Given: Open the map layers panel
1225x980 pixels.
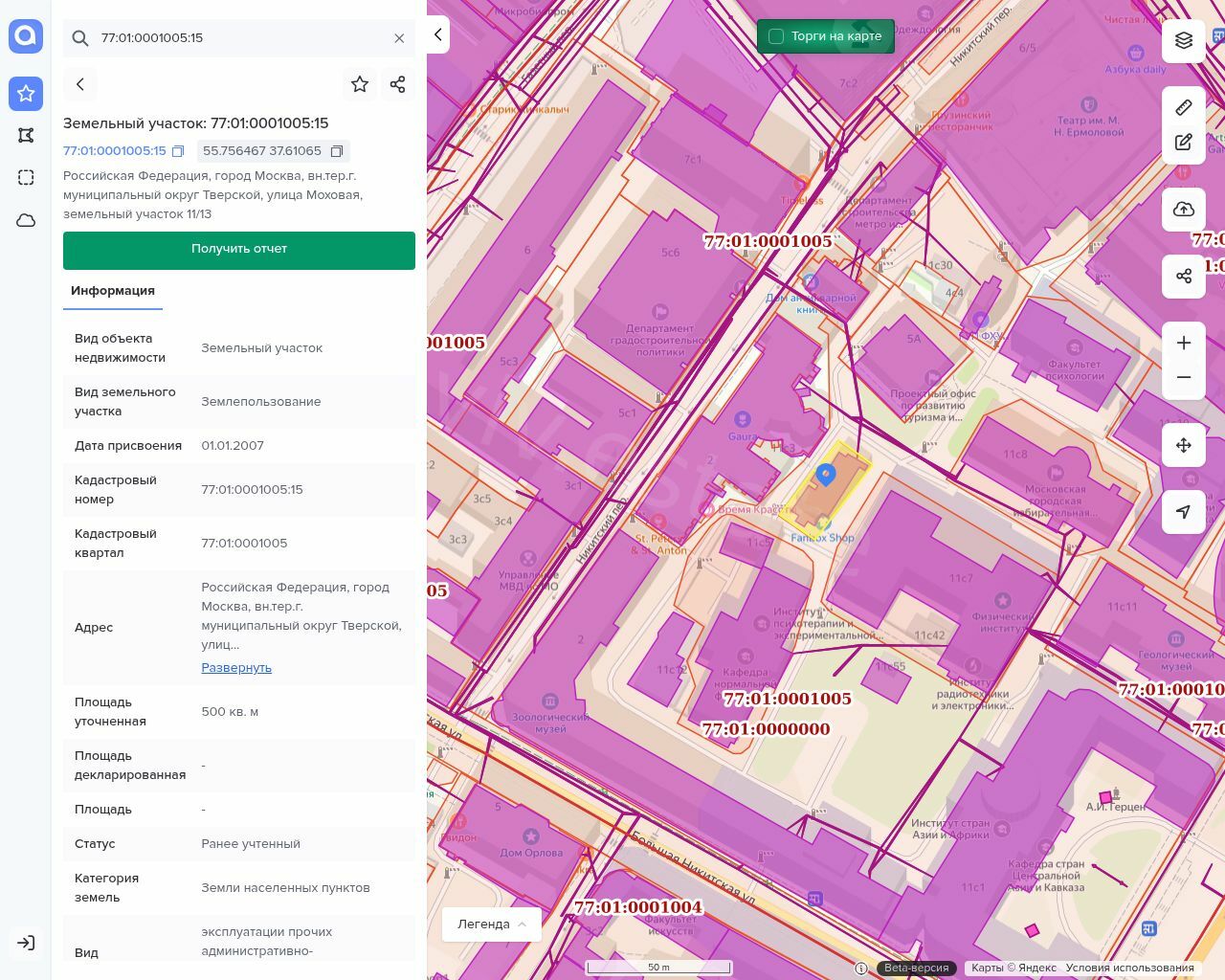Looking at the screenshot, I should [x=1184, y=40].
